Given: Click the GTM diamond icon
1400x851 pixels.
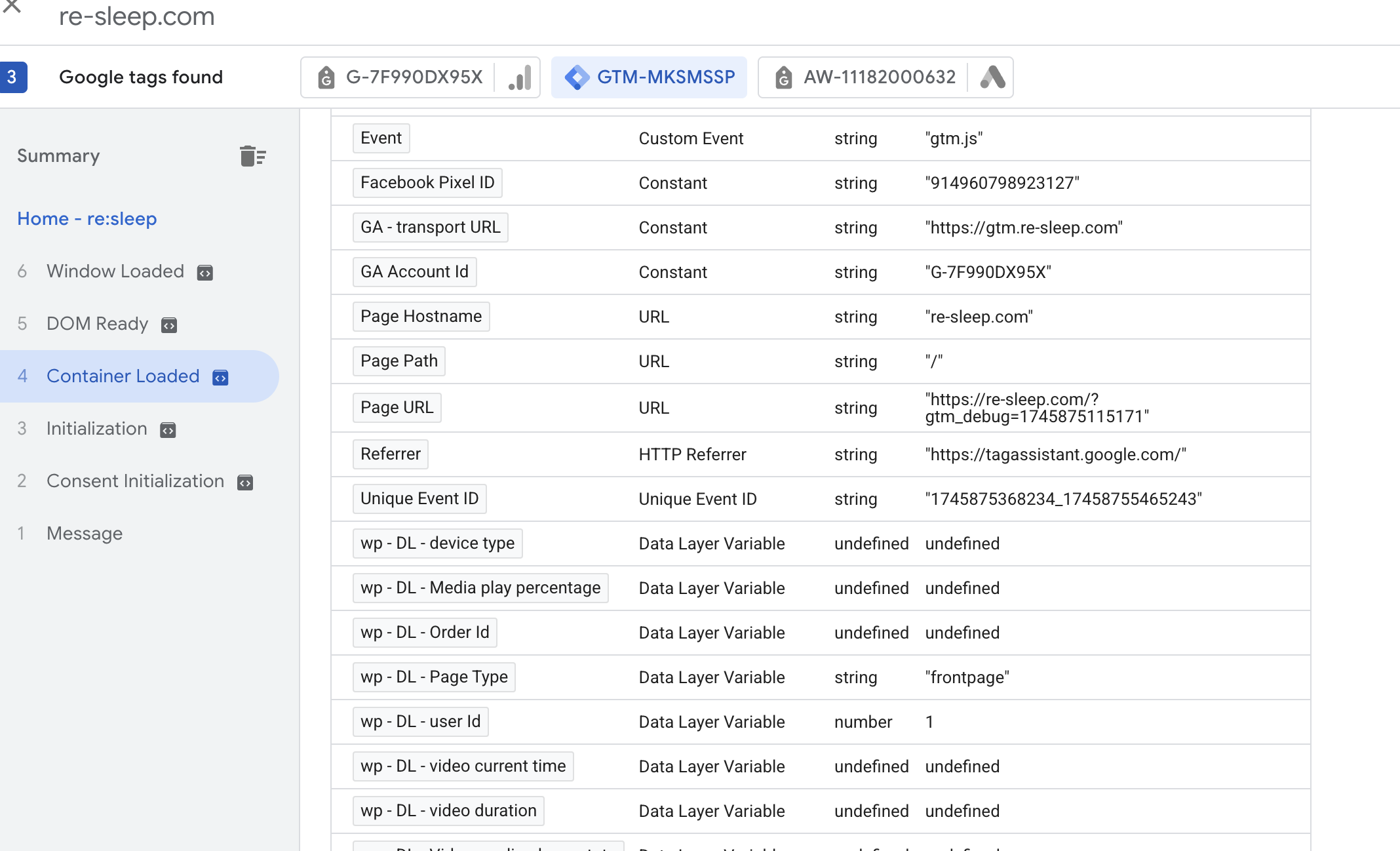Looking at the screenshot, I should (x=577, y=77).
